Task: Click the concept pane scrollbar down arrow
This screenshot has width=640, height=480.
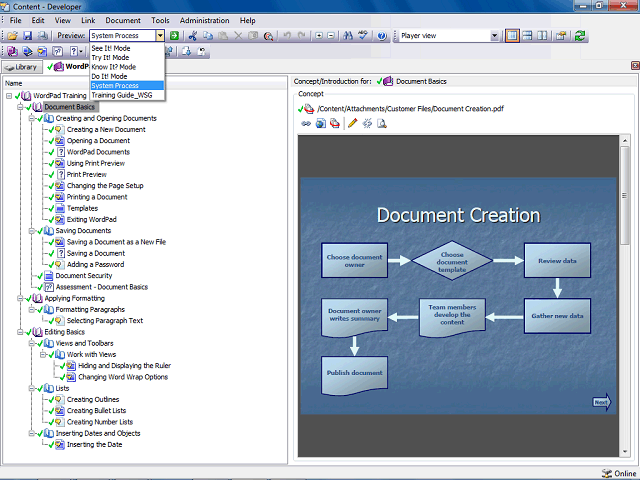Action: click(x=625, y=451)
